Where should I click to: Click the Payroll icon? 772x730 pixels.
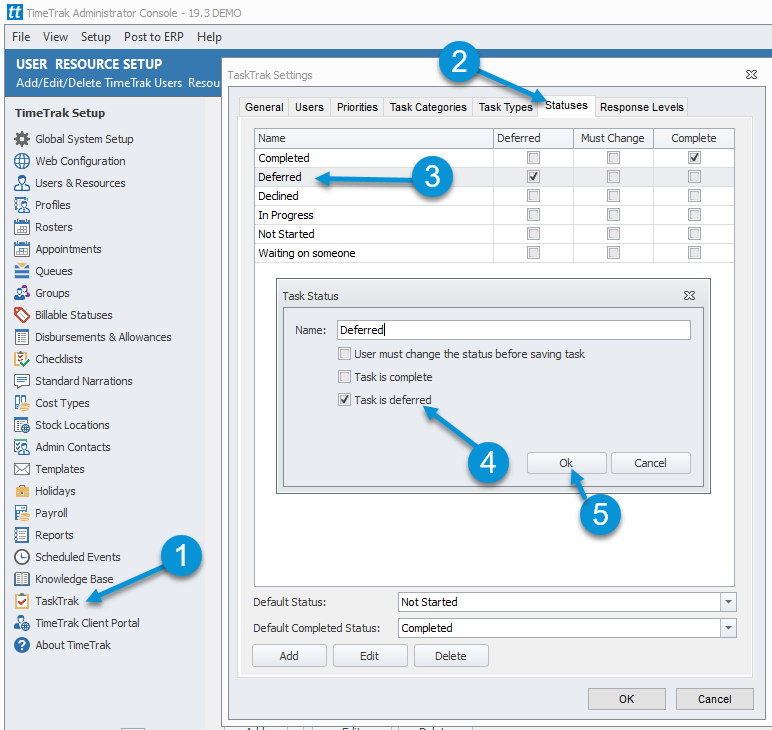[x=22, y=513]
